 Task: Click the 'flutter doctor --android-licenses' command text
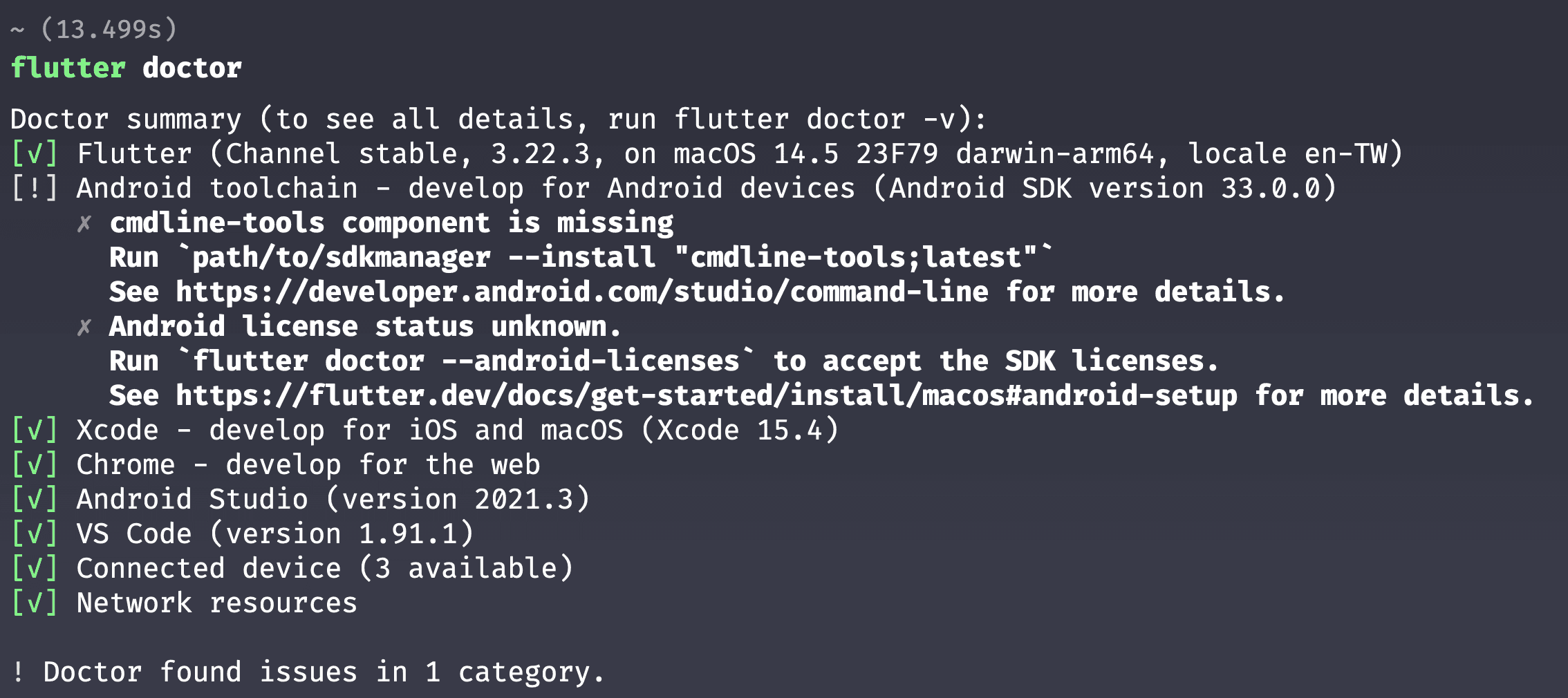click(466, 361)
